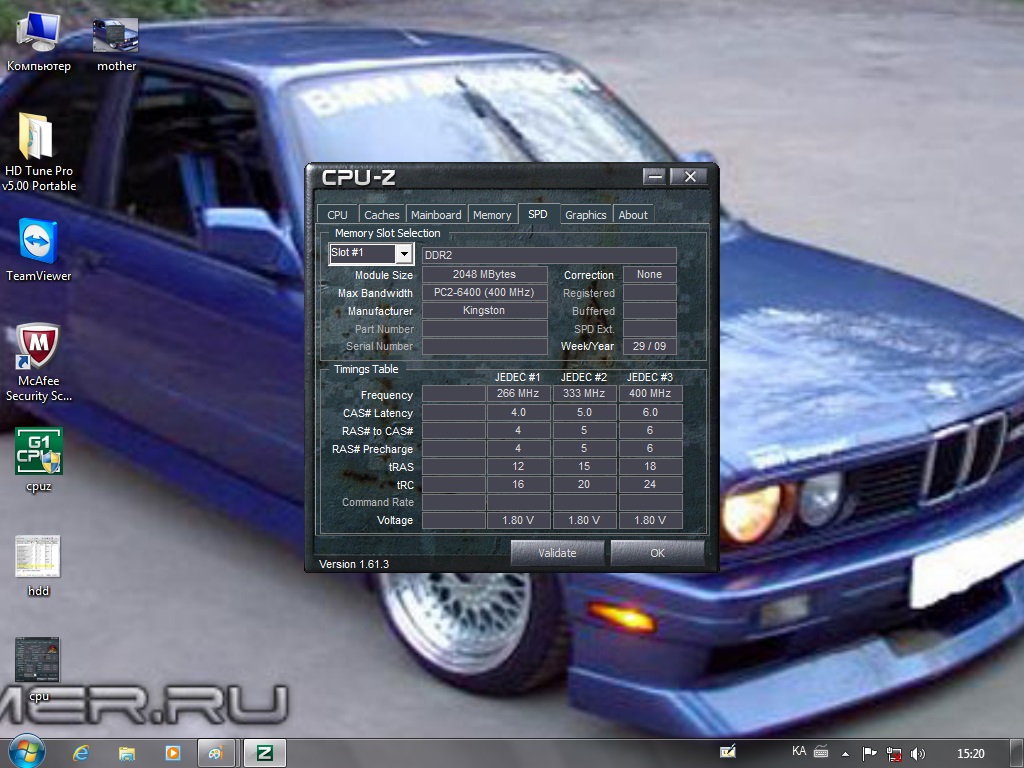The image size is (1024, 768).
Task: Open Windows Media Player from the taskbar
Action: [172, 753]
